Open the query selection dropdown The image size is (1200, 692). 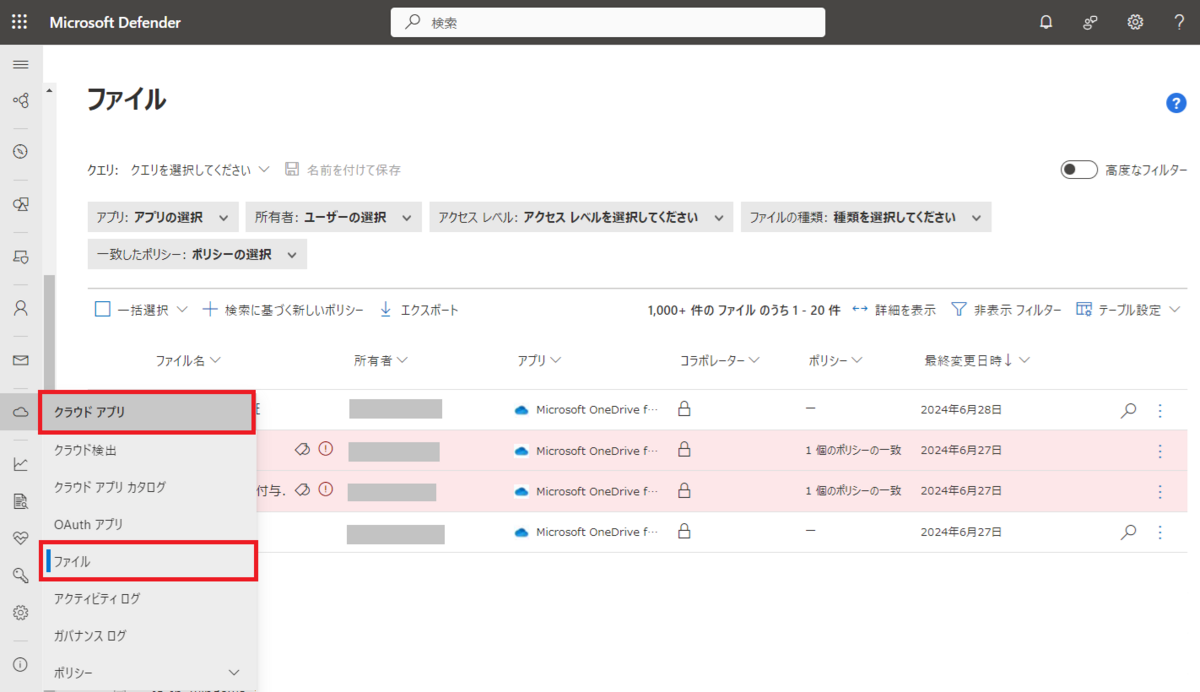200,170
